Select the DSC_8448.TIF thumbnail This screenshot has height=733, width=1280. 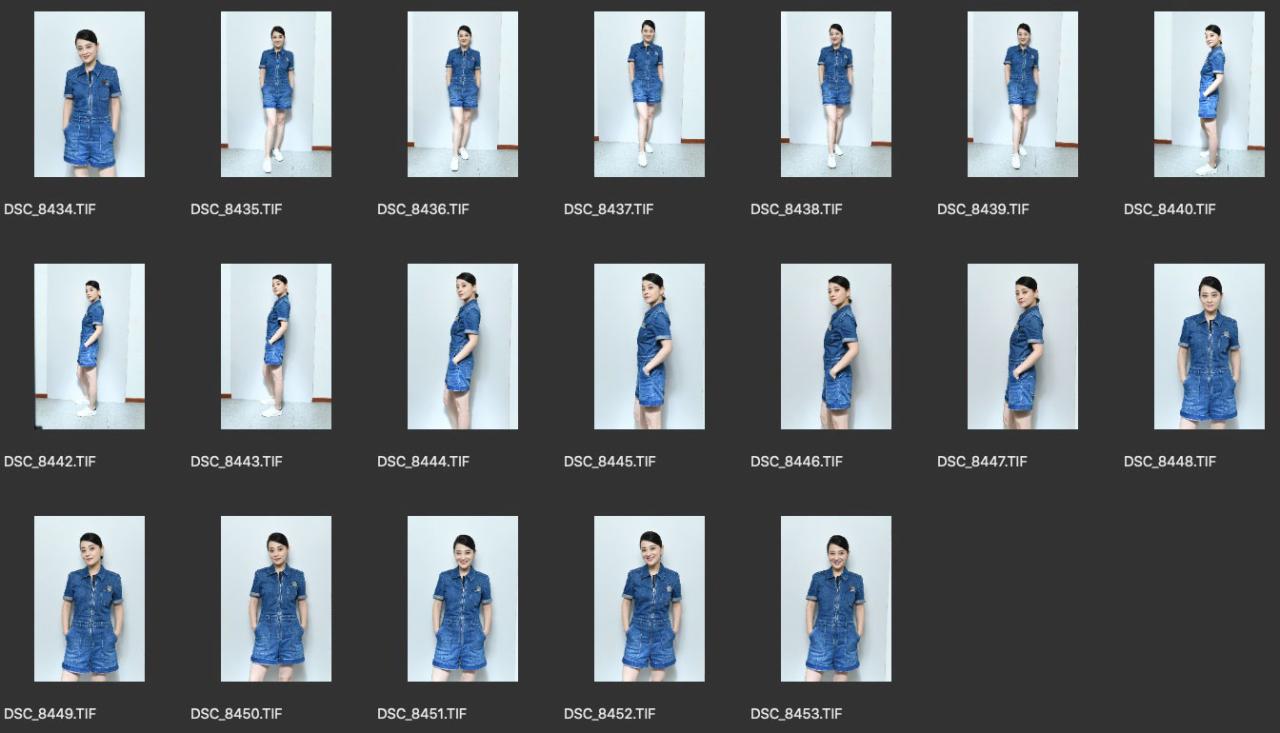tap(1209, 346)
